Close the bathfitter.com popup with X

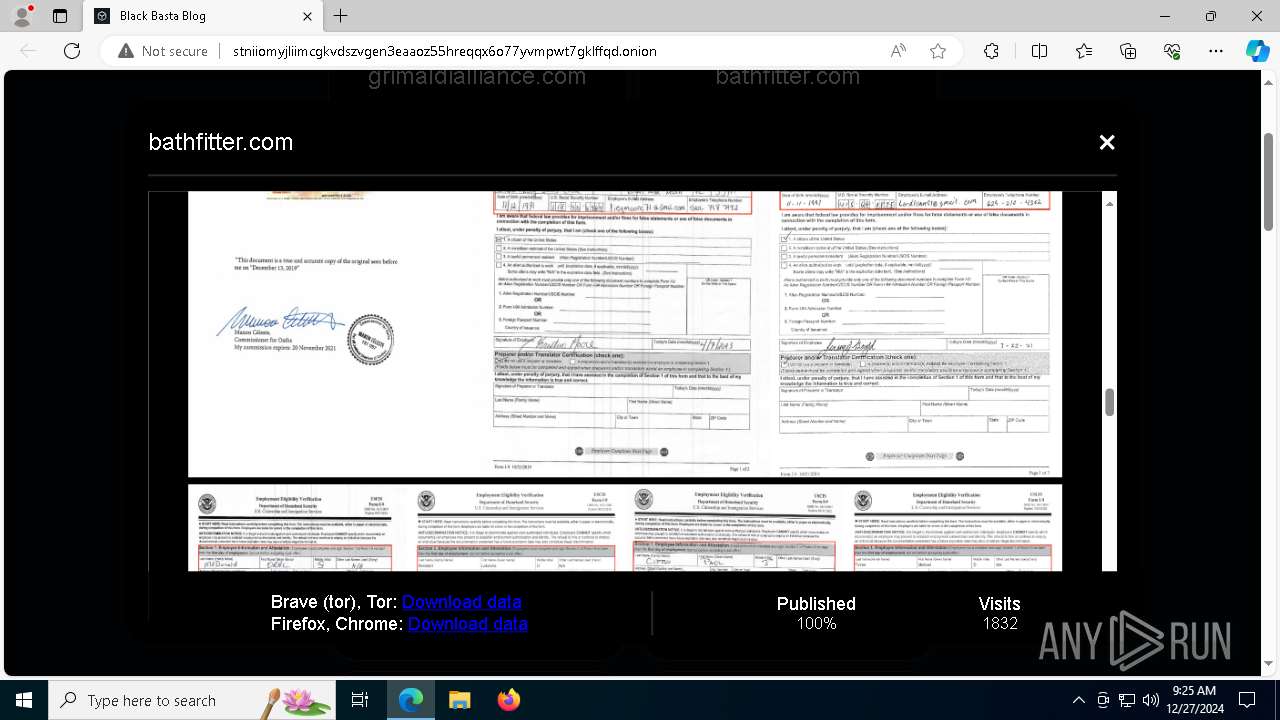click(x=1106, y=143)
